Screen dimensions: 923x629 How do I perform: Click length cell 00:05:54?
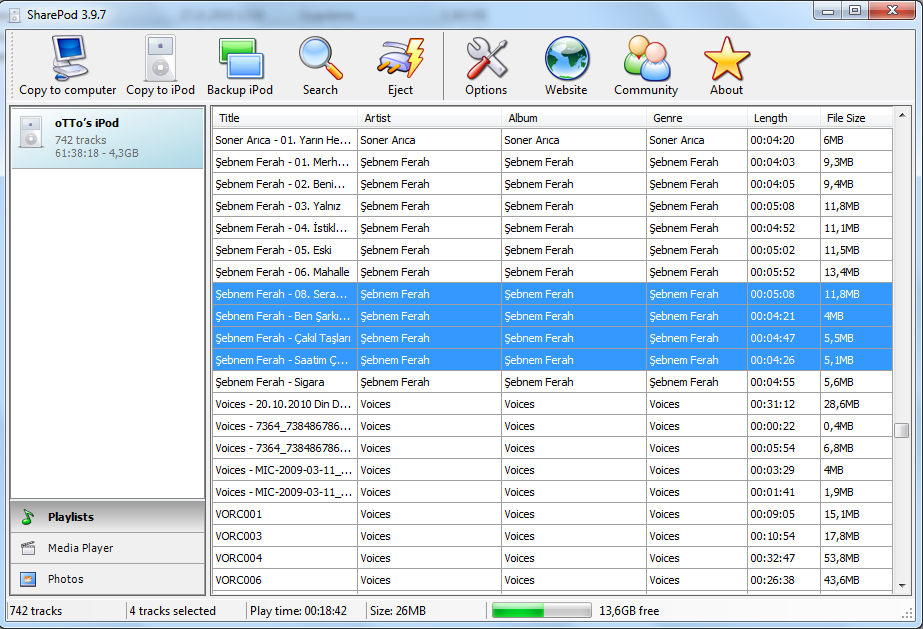pos(783,448)
